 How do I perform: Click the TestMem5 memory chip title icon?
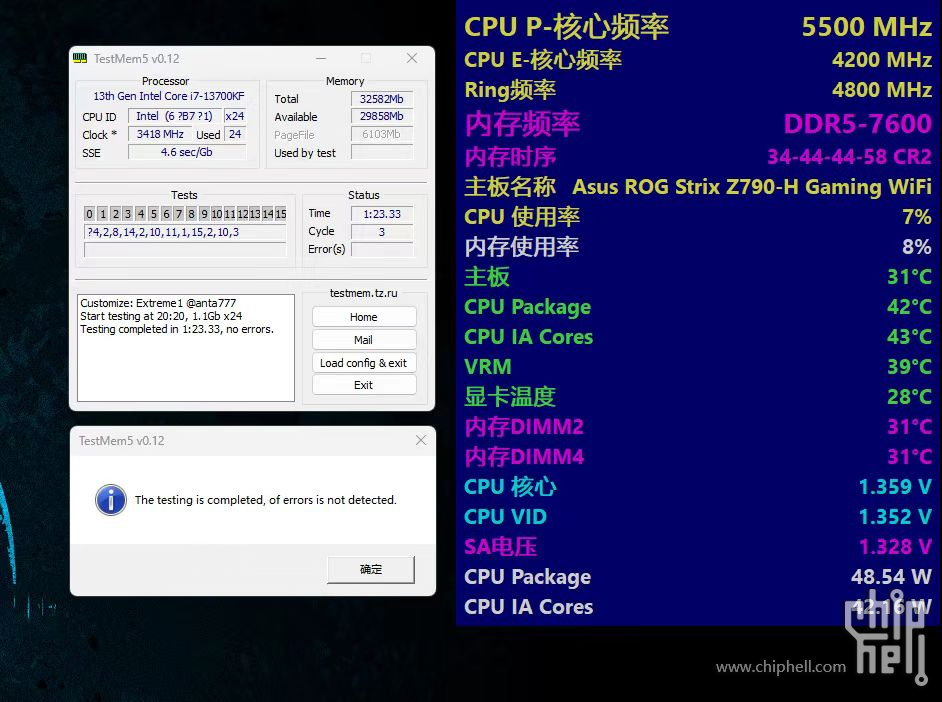(x=80, y=58)
